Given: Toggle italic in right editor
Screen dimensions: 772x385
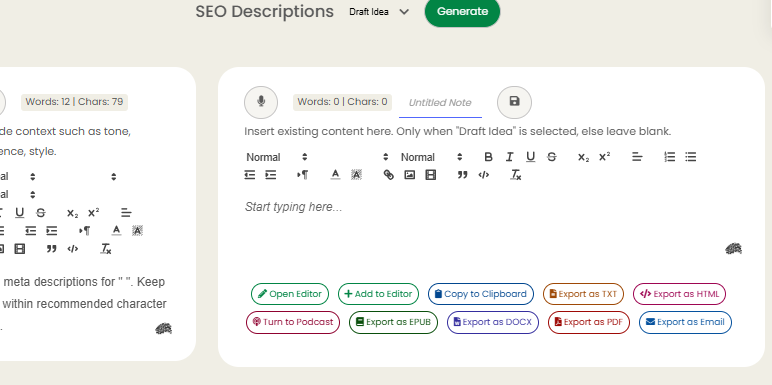Looking at the screenshot, I should (509, 157).
